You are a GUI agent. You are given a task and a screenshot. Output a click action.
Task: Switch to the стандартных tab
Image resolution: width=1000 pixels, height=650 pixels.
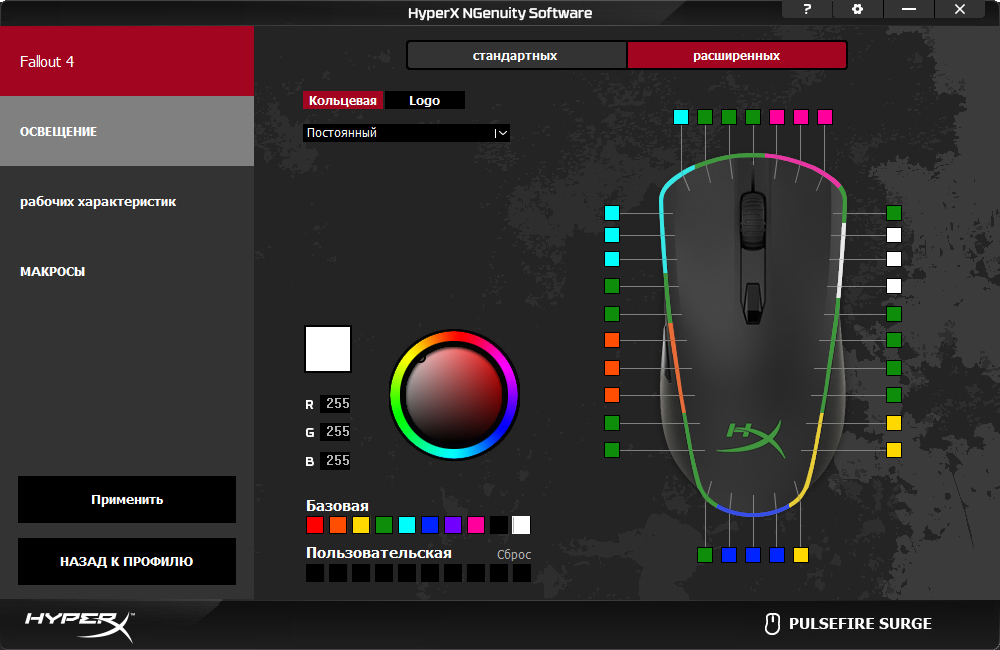click(517, 55)
